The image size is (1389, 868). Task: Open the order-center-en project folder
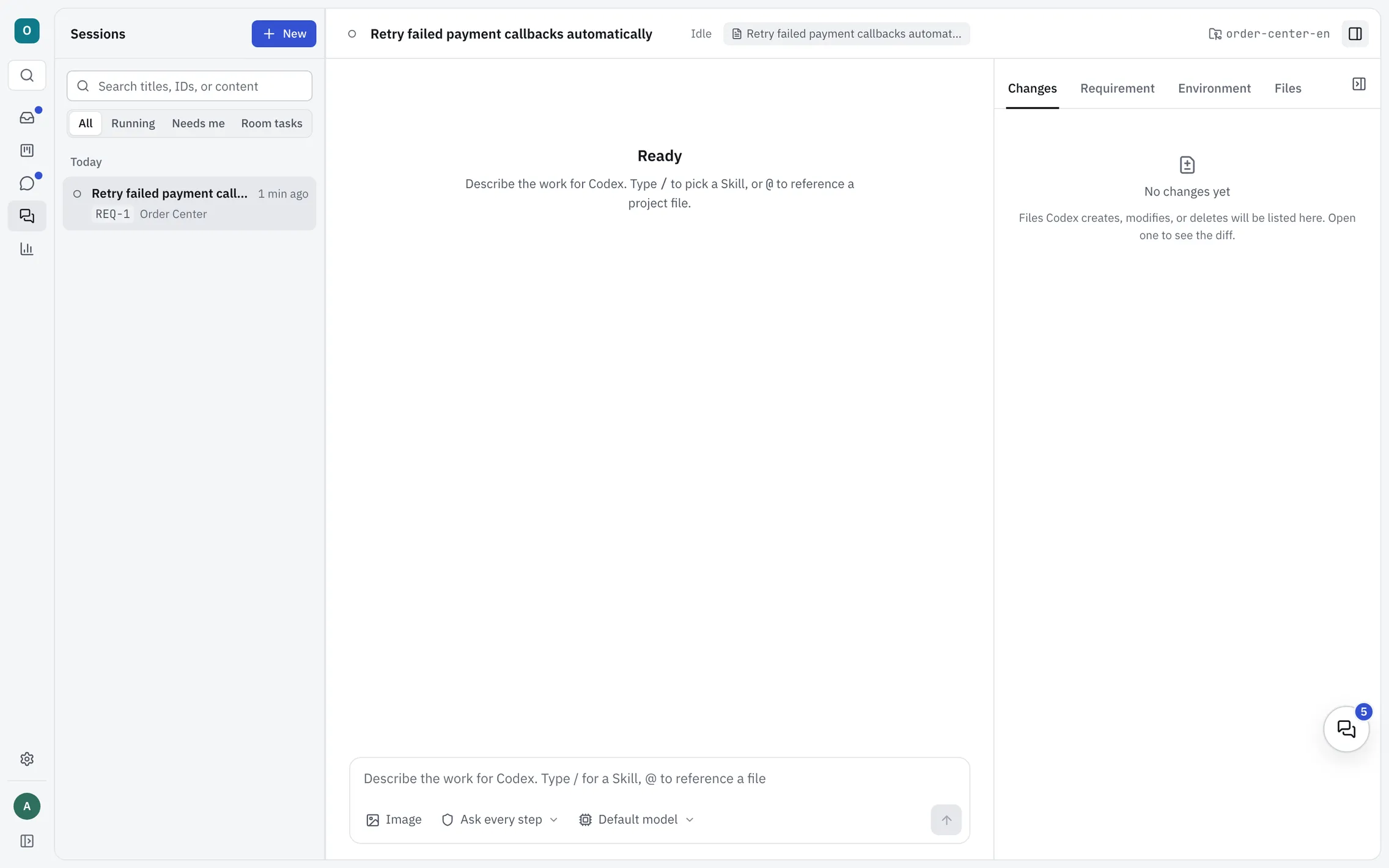(x=1269, y=34)
